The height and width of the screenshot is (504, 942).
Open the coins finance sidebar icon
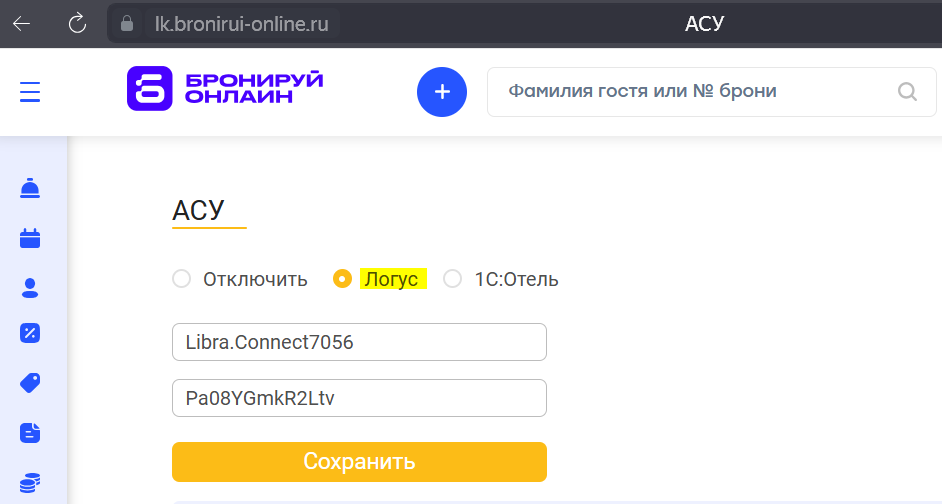[30, 482]
